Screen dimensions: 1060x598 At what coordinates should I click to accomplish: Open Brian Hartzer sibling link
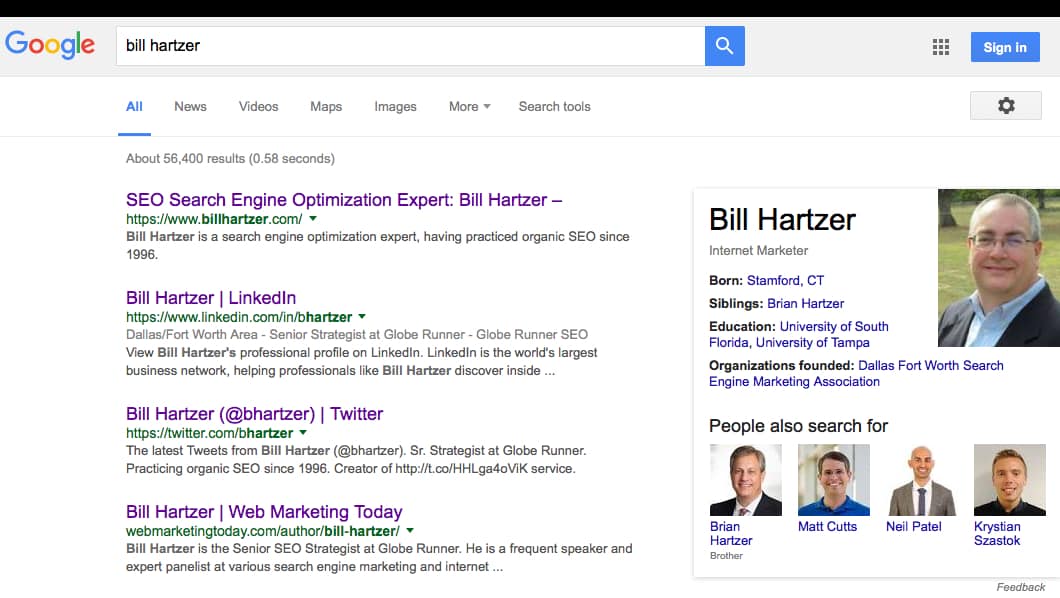[805, 303]
